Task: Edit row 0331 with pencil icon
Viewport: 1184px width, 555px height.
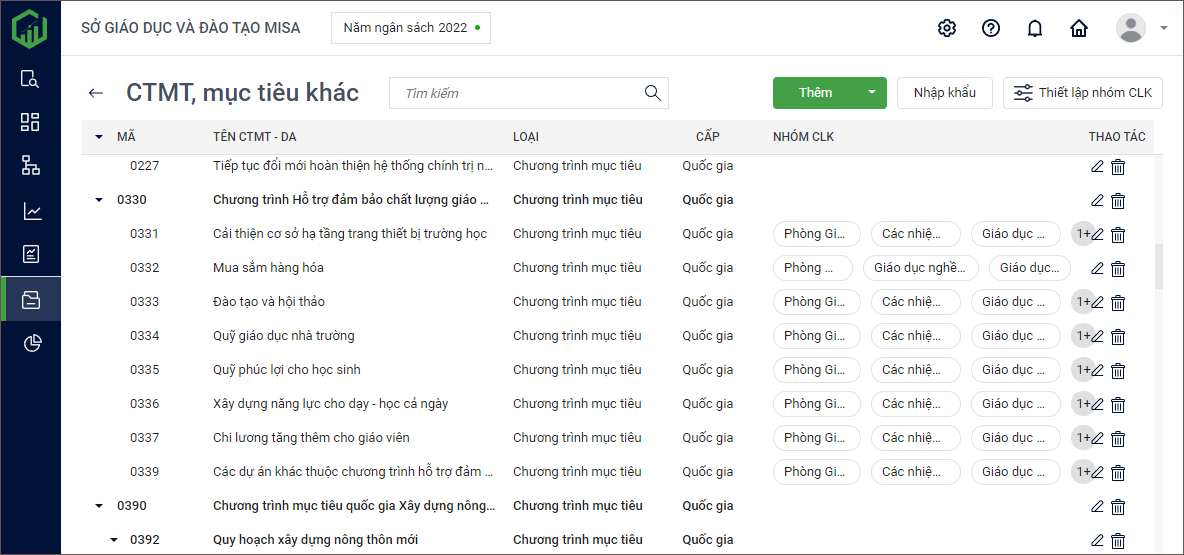Action: tap(1097, 234)
